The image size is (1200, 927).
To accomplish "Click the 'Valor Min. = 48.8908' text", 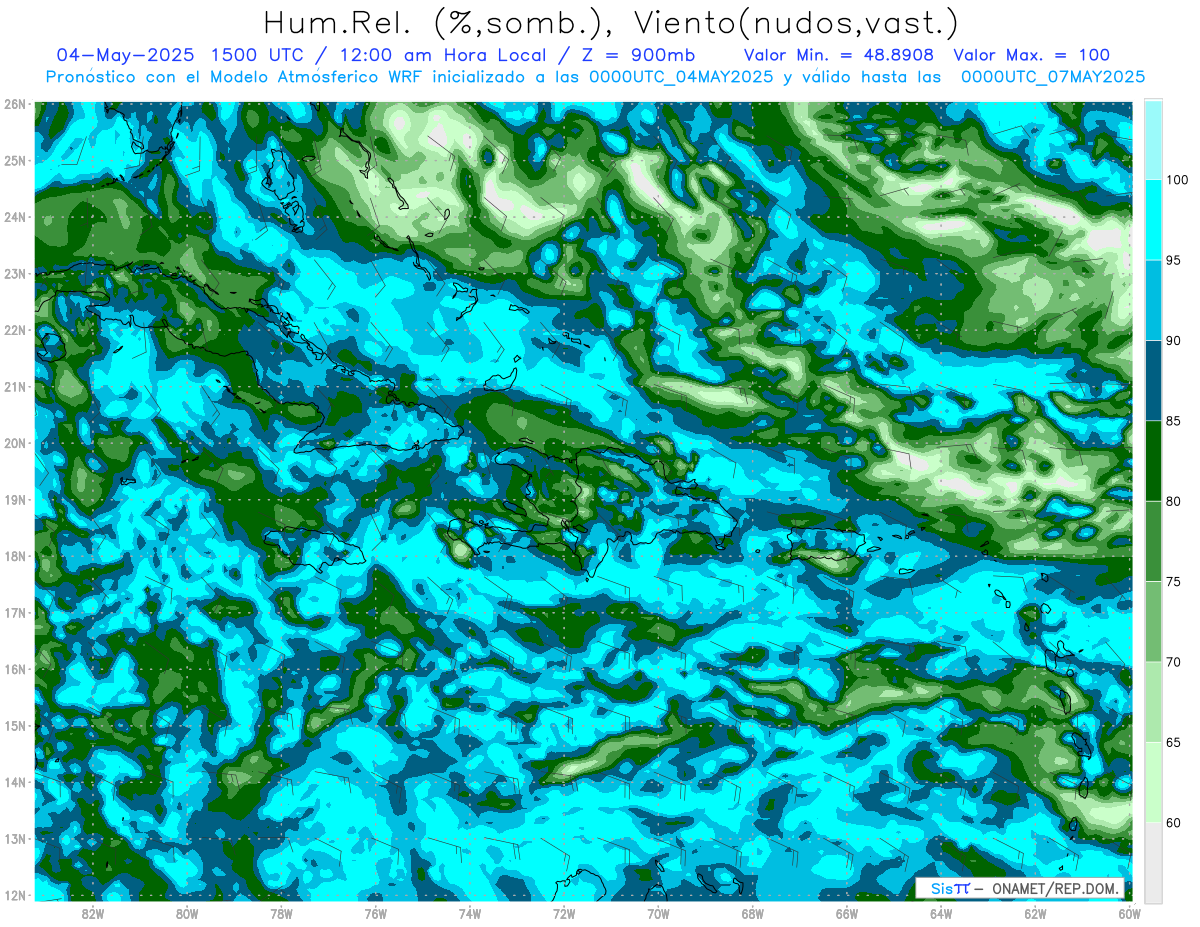I will click(x=838, y=55).
